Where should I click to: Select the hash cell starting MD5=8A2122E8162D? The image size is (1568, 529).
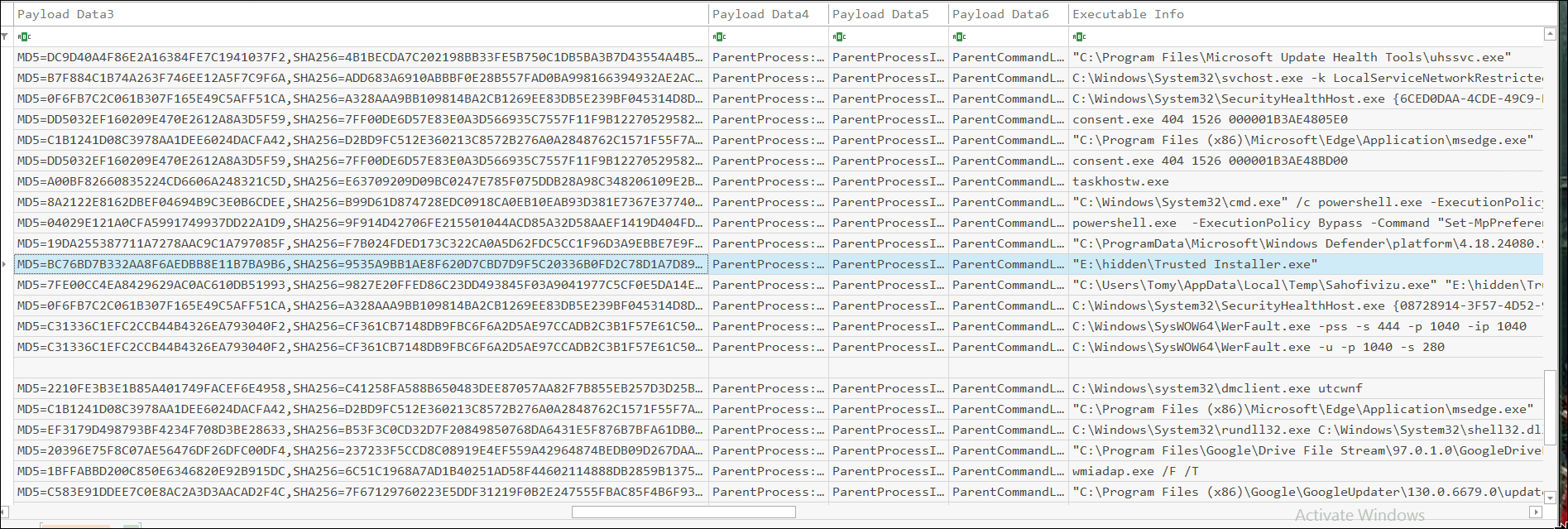[362, 202]
